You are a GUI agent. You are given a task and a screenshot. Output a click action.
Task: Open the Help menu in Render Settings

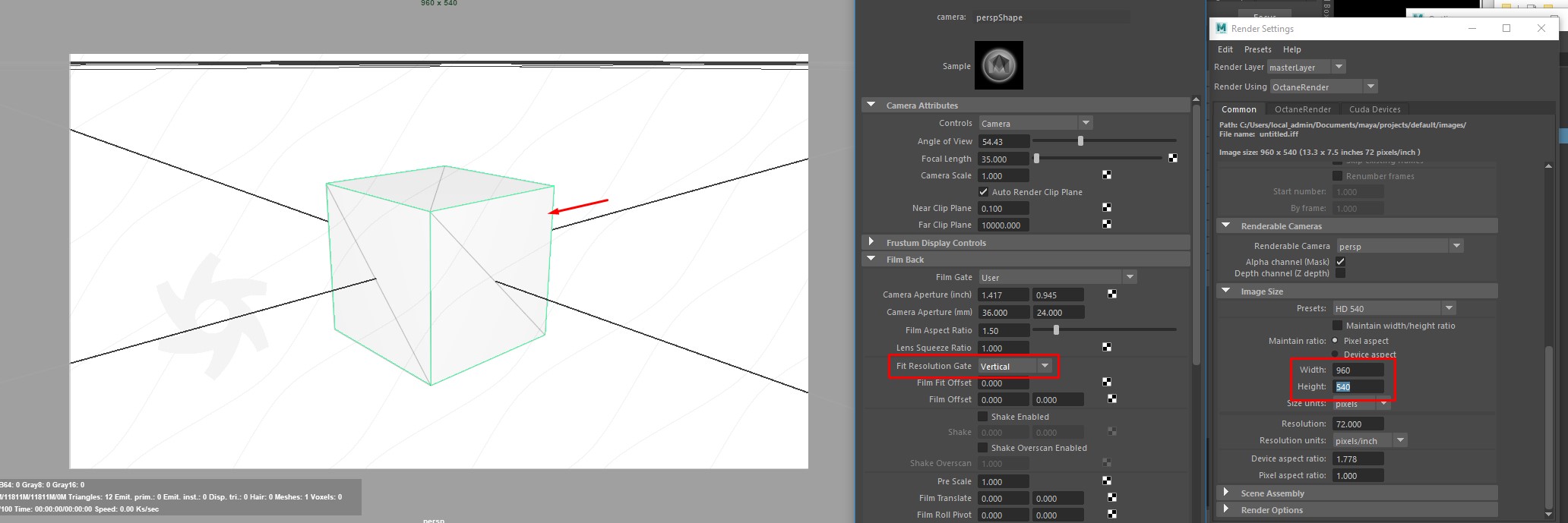click(1292, 49)
